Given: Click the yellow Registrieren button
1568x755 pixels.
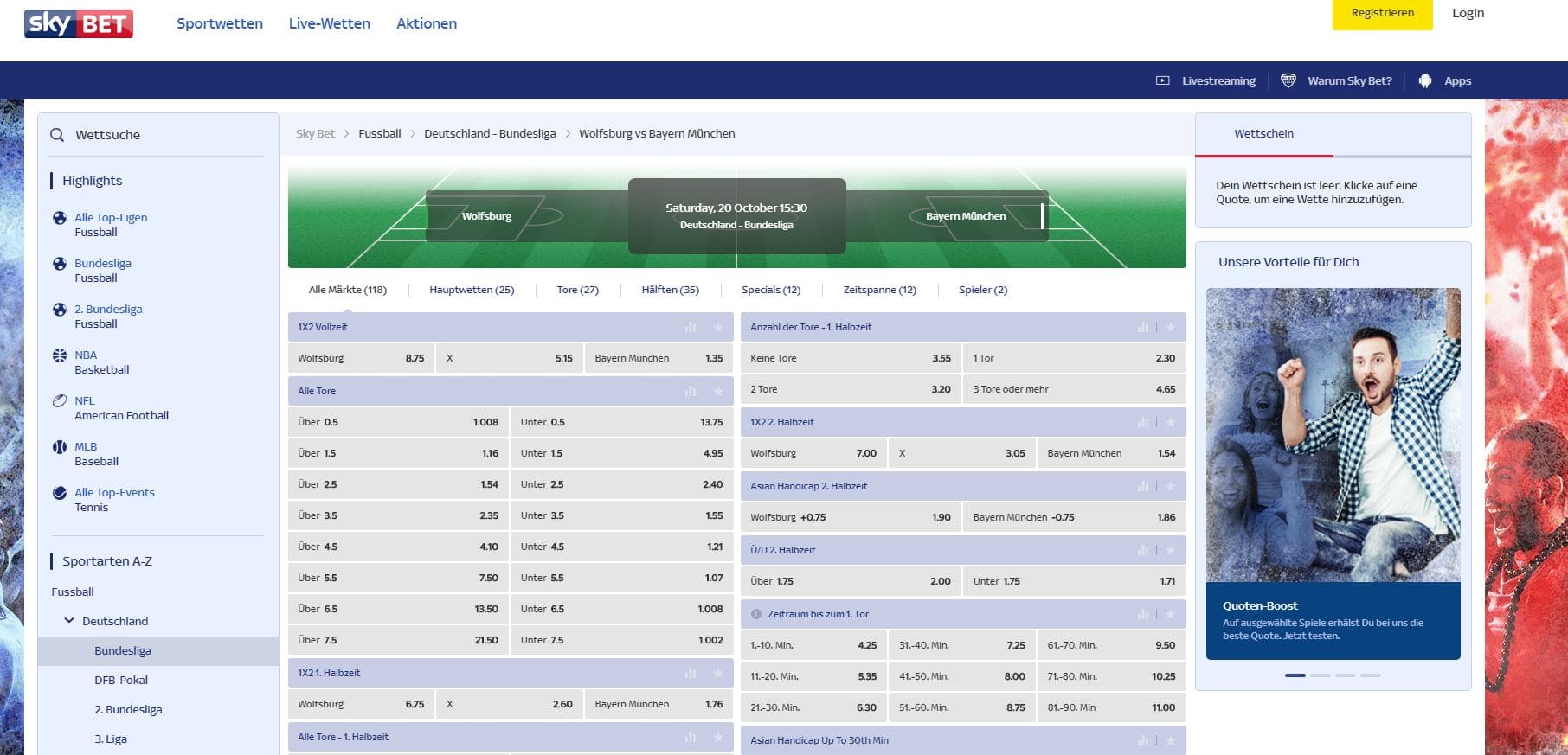Looking at the screenshot, I should [1382, 13].
